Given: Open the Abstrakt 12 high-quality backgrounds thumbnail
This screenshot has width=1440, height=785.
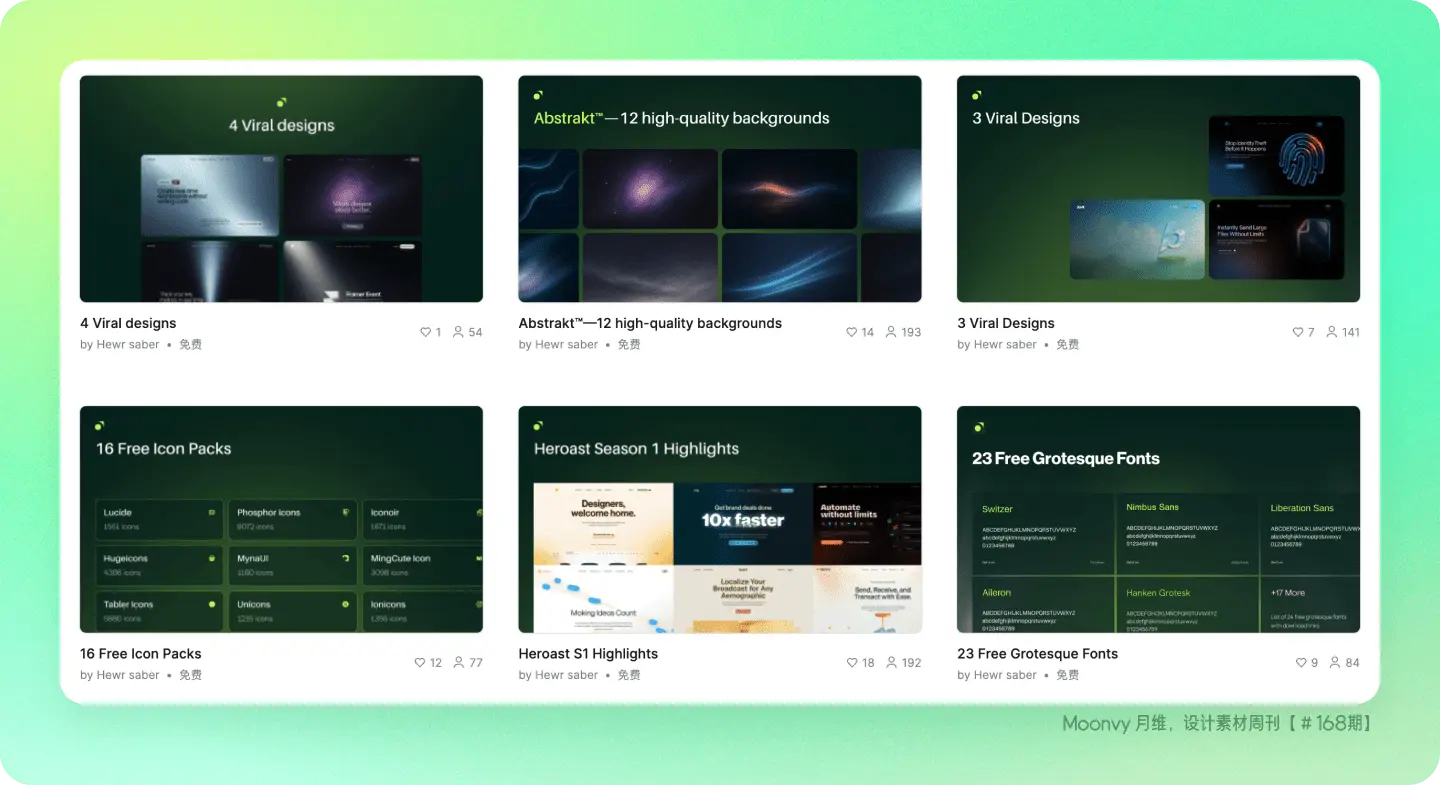Looking at the screenshot, I should [x=719, y=189].
